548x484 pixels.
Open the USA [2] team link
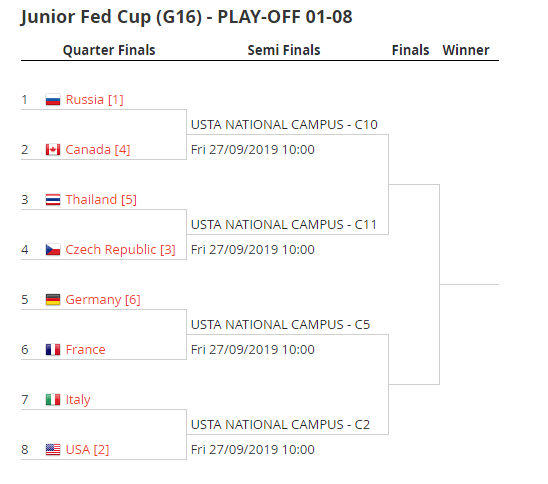[87, 450]
